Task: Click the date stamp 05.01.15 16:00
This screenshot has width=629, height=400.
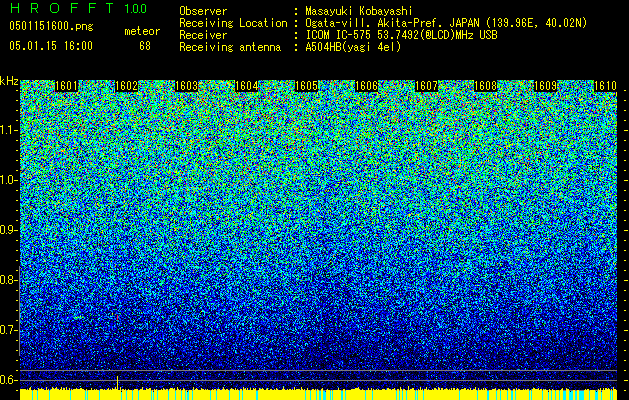Action: click(x=51, y=46)
